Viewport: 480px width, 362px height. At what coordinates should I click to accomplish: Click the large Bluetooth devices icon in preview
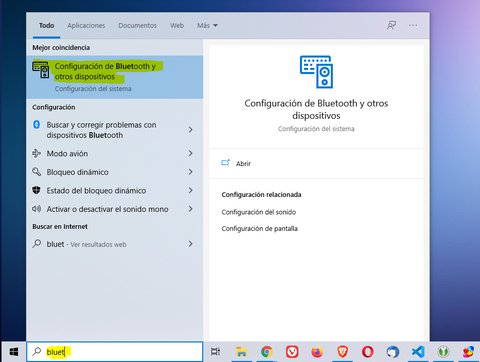[x=316, y=72]
